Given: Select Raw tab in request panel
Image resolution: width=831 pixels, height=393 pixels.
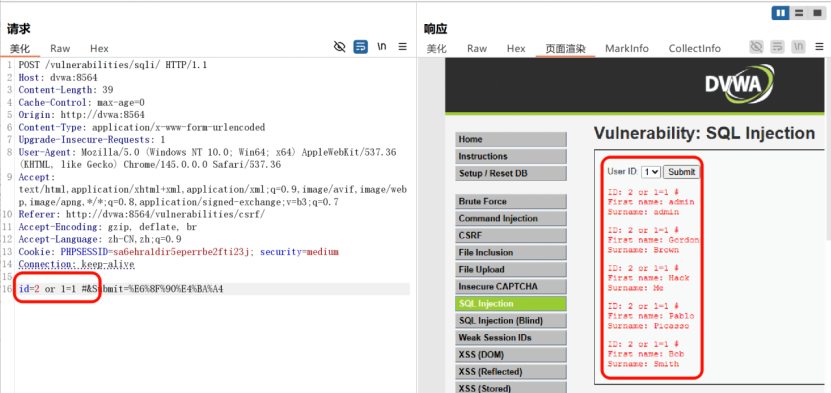Looking at the screenshot, I should [60, 49].
